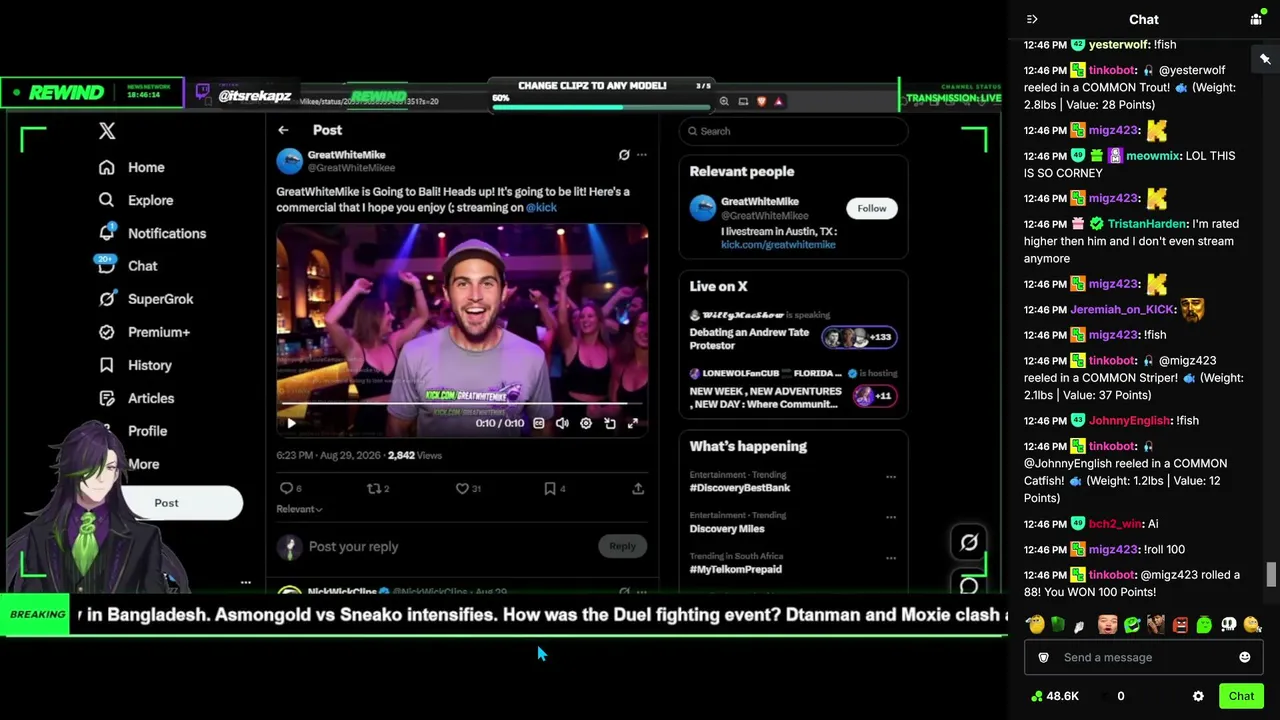Open GreatWhiteMike's avatar on the post
This screenshot has height=720, width=1280.
289,161
